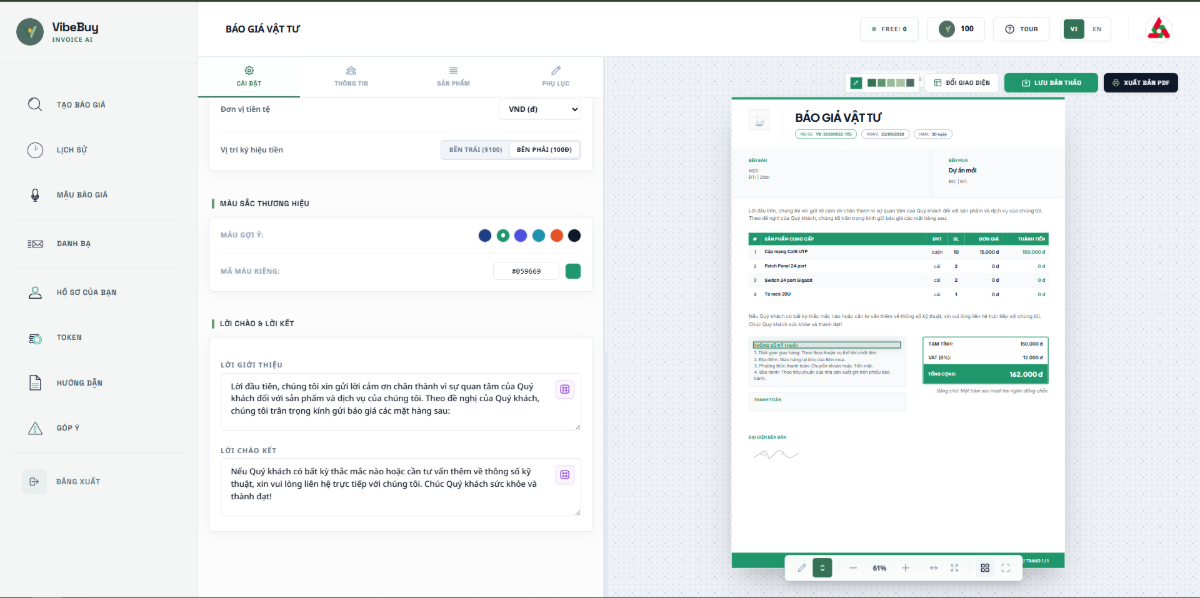Click the magnifier icon next to Tạo Báo Giá
Image resolution: width=1200 pixels, height=598 pixels.
point(35,104)
